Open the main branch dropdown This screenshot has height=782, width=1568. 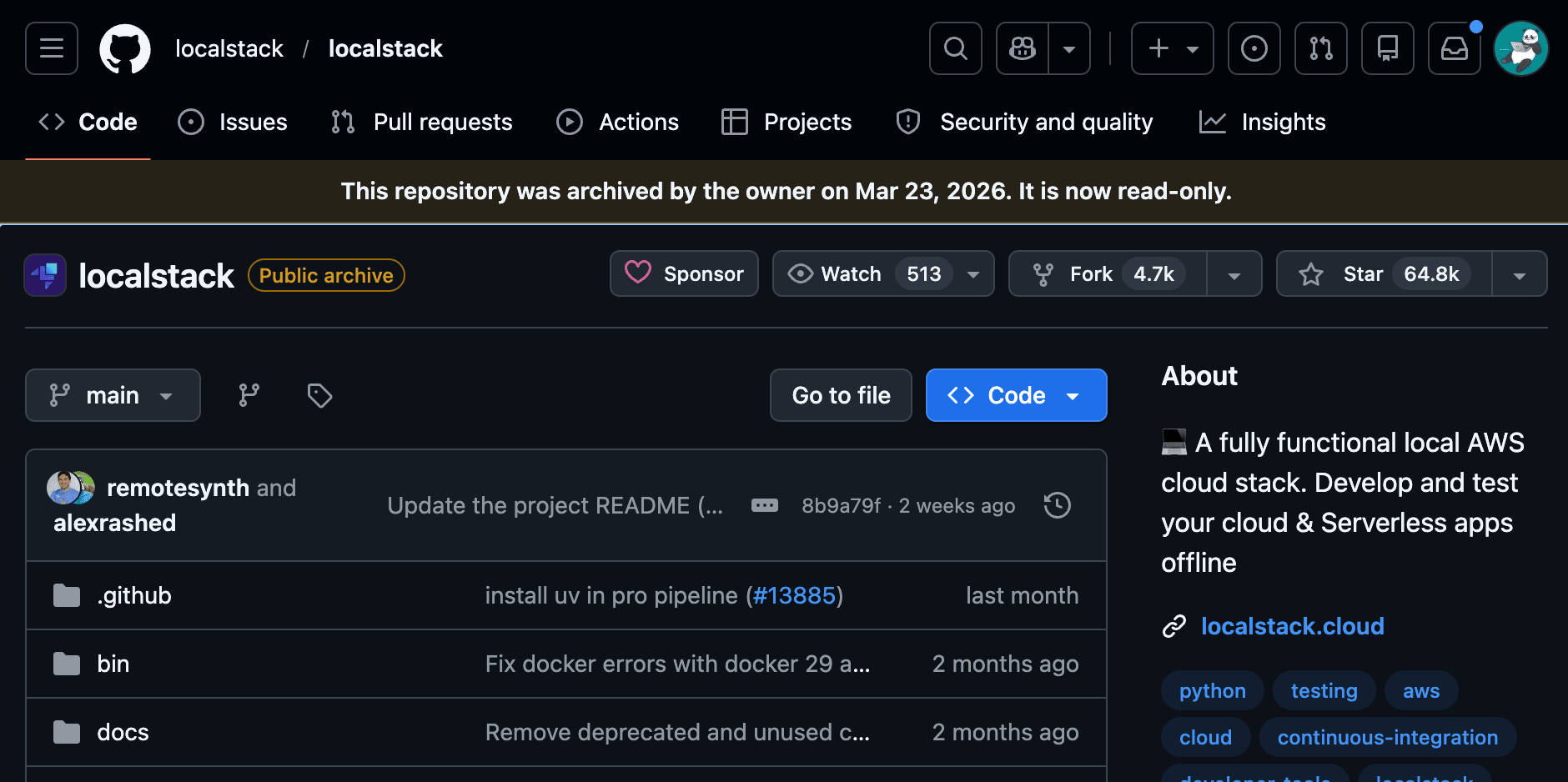point(113,395)
